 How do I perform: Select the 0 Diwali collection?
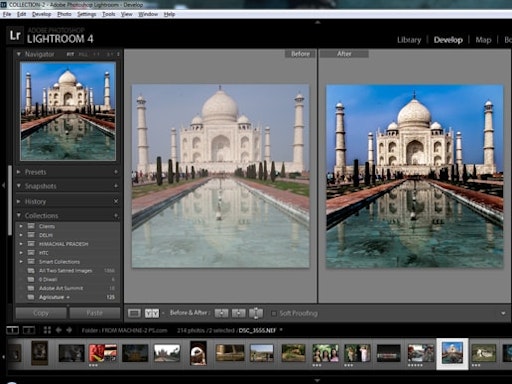click(x=68, y=279)
